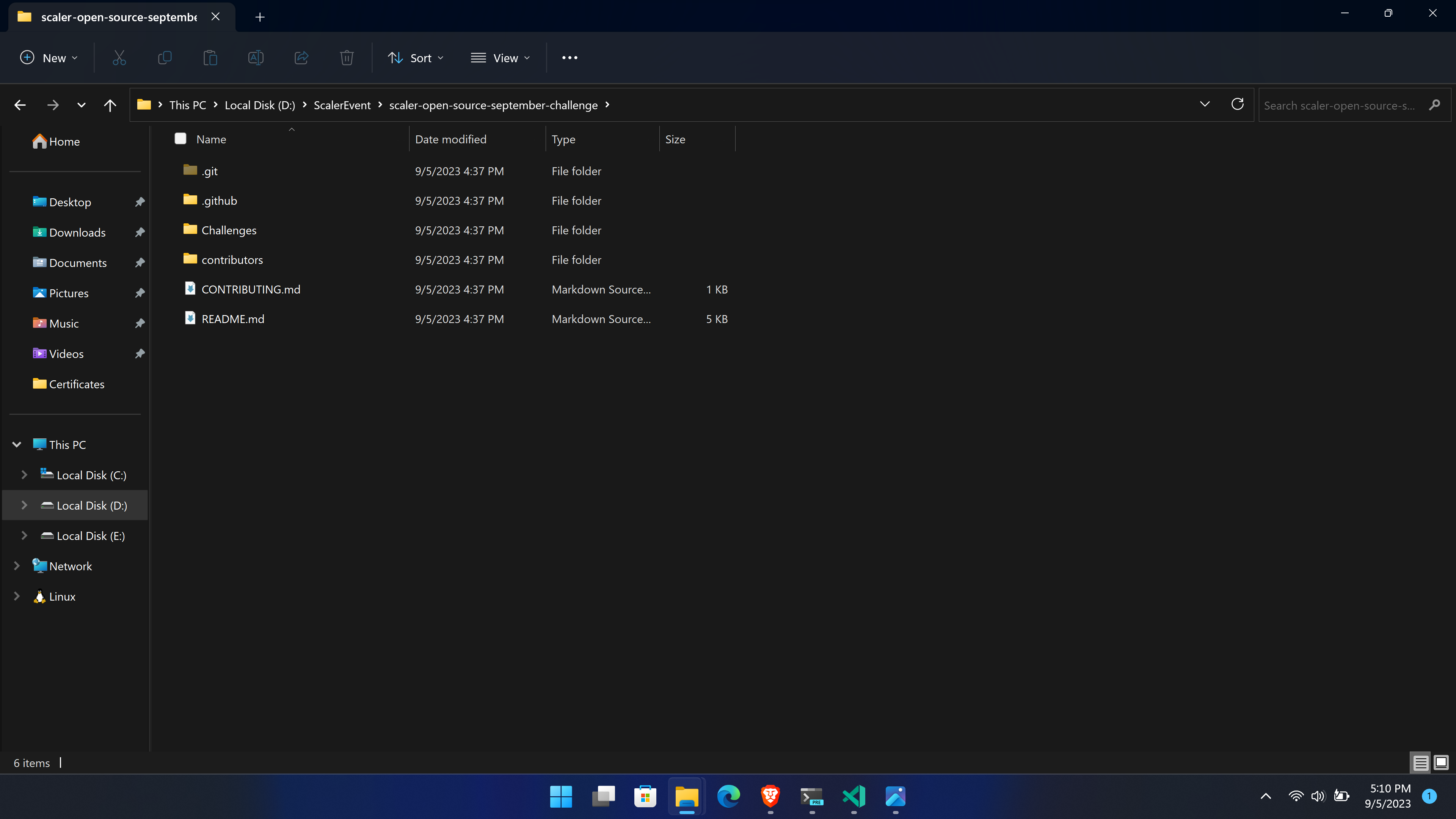
Task: Open the three-dots See more menu
Action: tap(569, 58)
